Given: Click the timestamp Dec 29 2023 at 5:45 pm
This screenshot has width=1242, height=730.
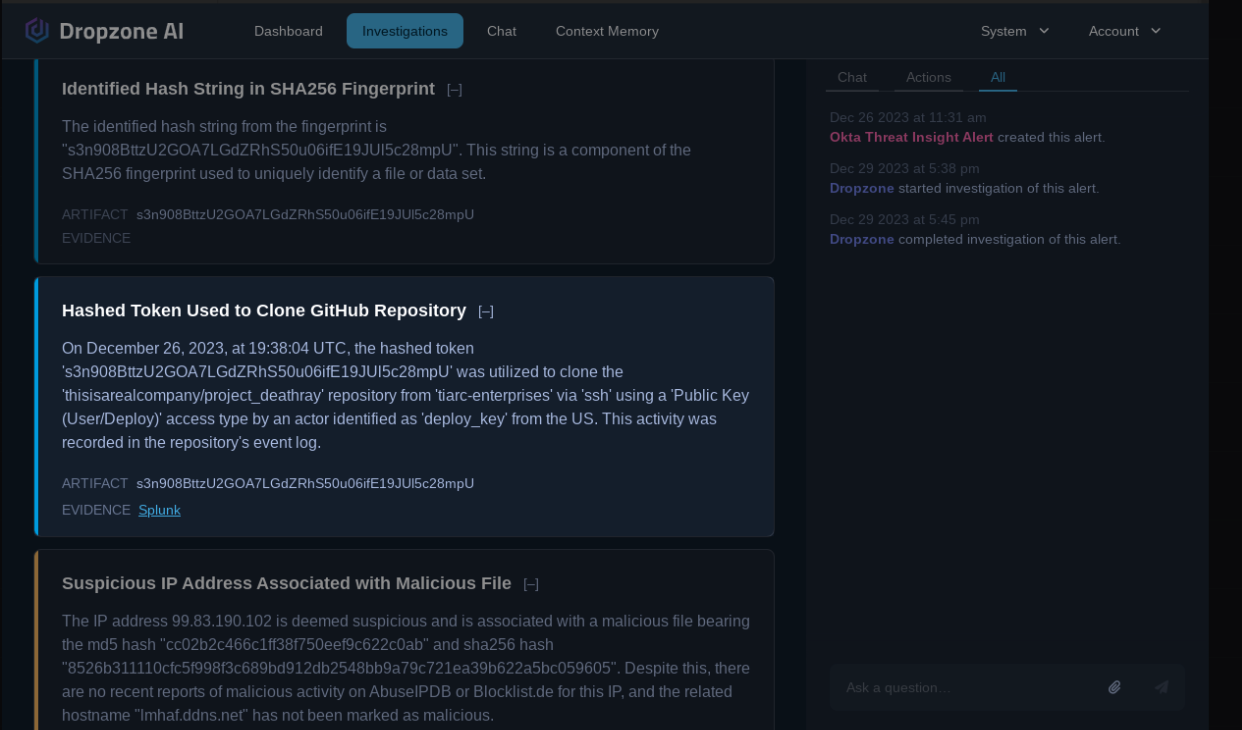Looking at the screenshot, I should point(904,220).
